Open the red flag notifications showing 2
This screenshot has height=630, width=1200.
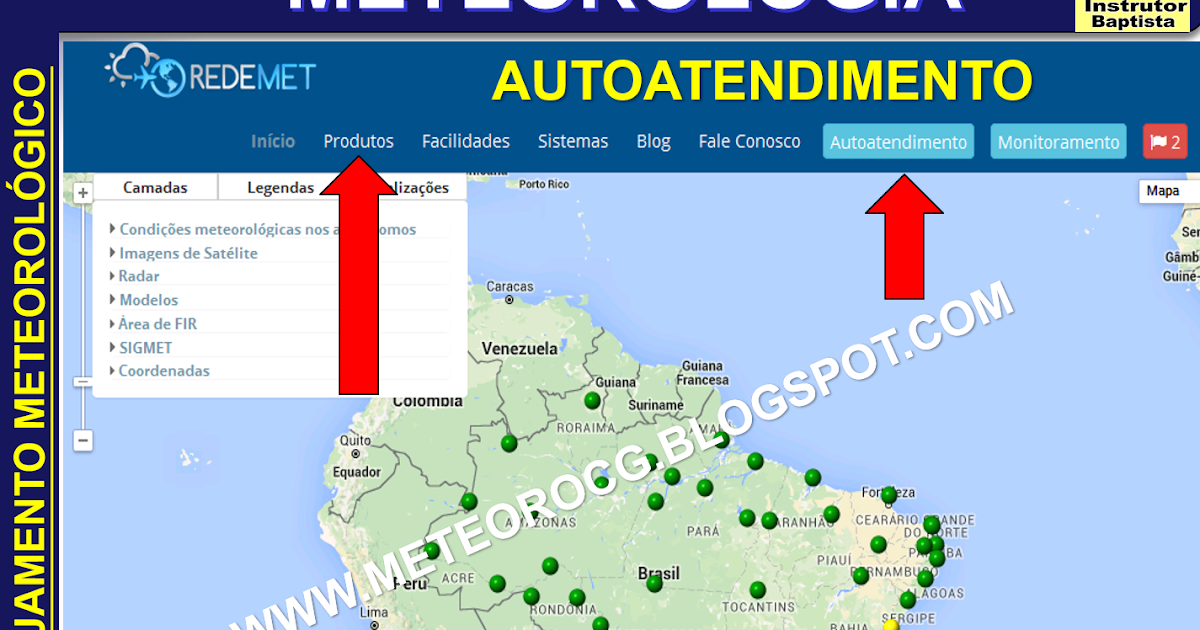click(x=1164, y=141)
